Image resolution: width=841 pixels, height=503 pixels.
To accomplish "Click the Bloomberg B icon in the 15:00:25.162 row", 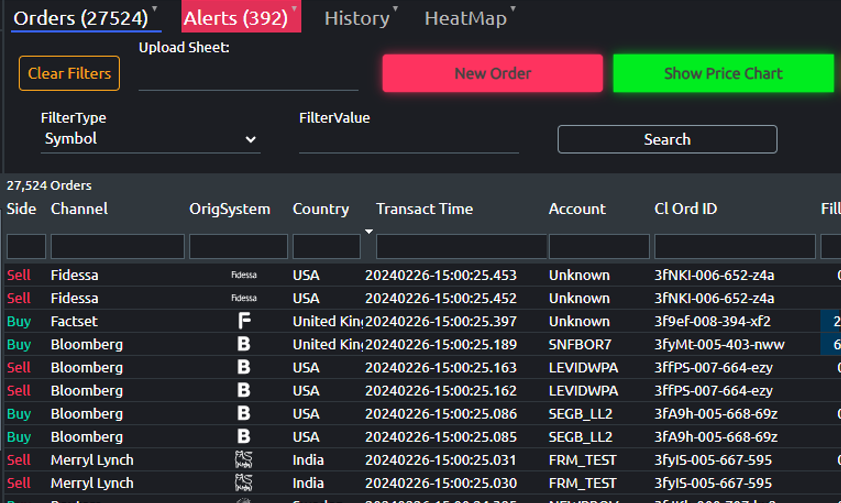I will [244, 390].
